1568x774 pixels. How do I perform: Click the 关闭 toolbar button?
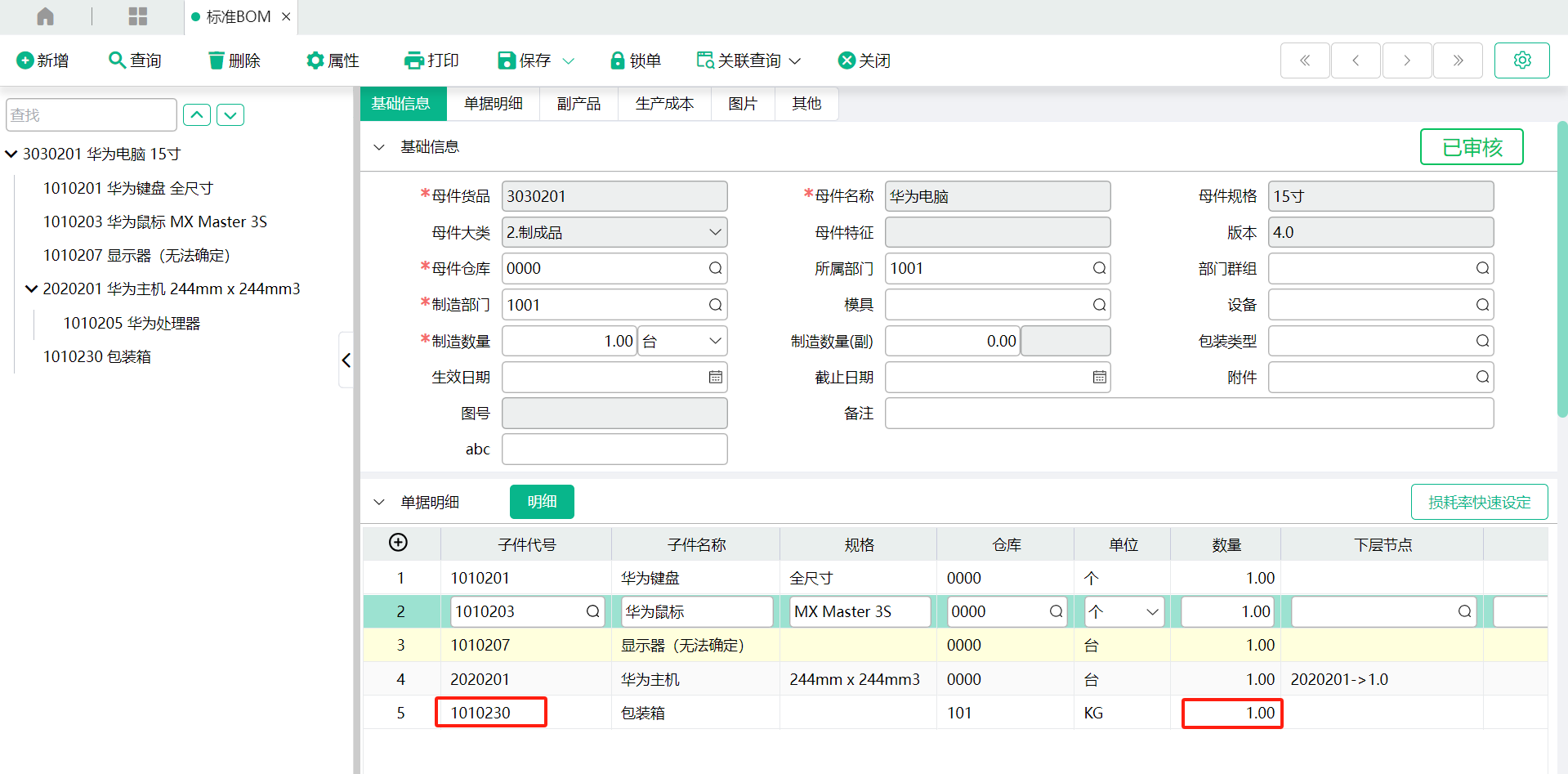[x=864, y=60]
